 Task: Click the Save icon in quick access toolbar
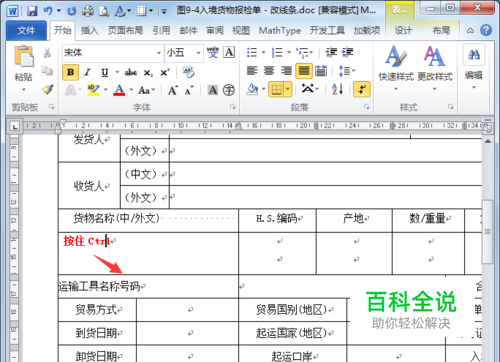(32, 11)
